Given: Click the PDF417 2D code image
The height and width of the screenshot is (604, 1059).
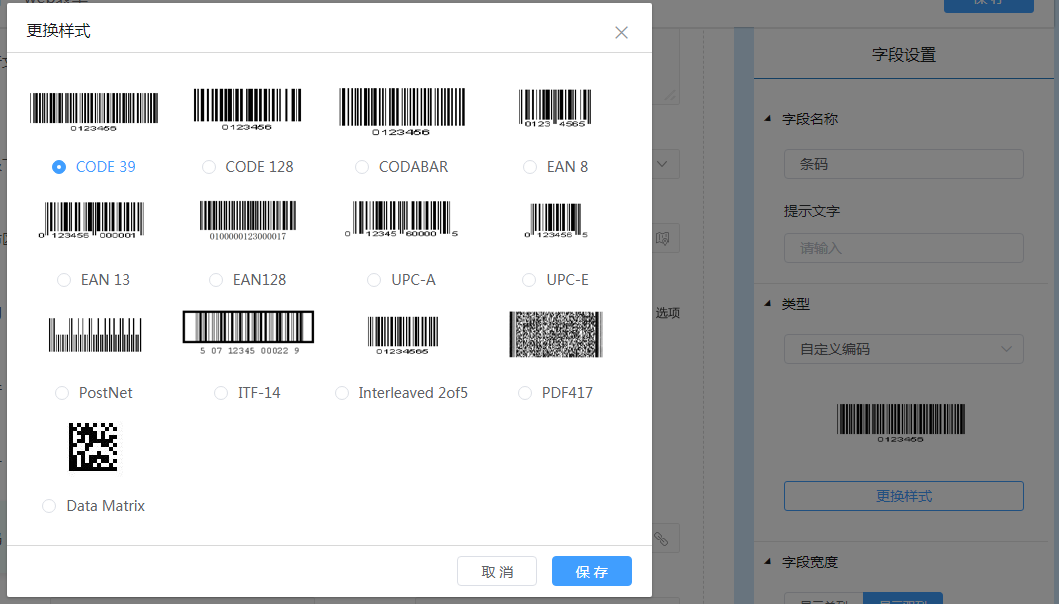Looking at the screenshot, I should pyautogui.click(x=556, y=334).
